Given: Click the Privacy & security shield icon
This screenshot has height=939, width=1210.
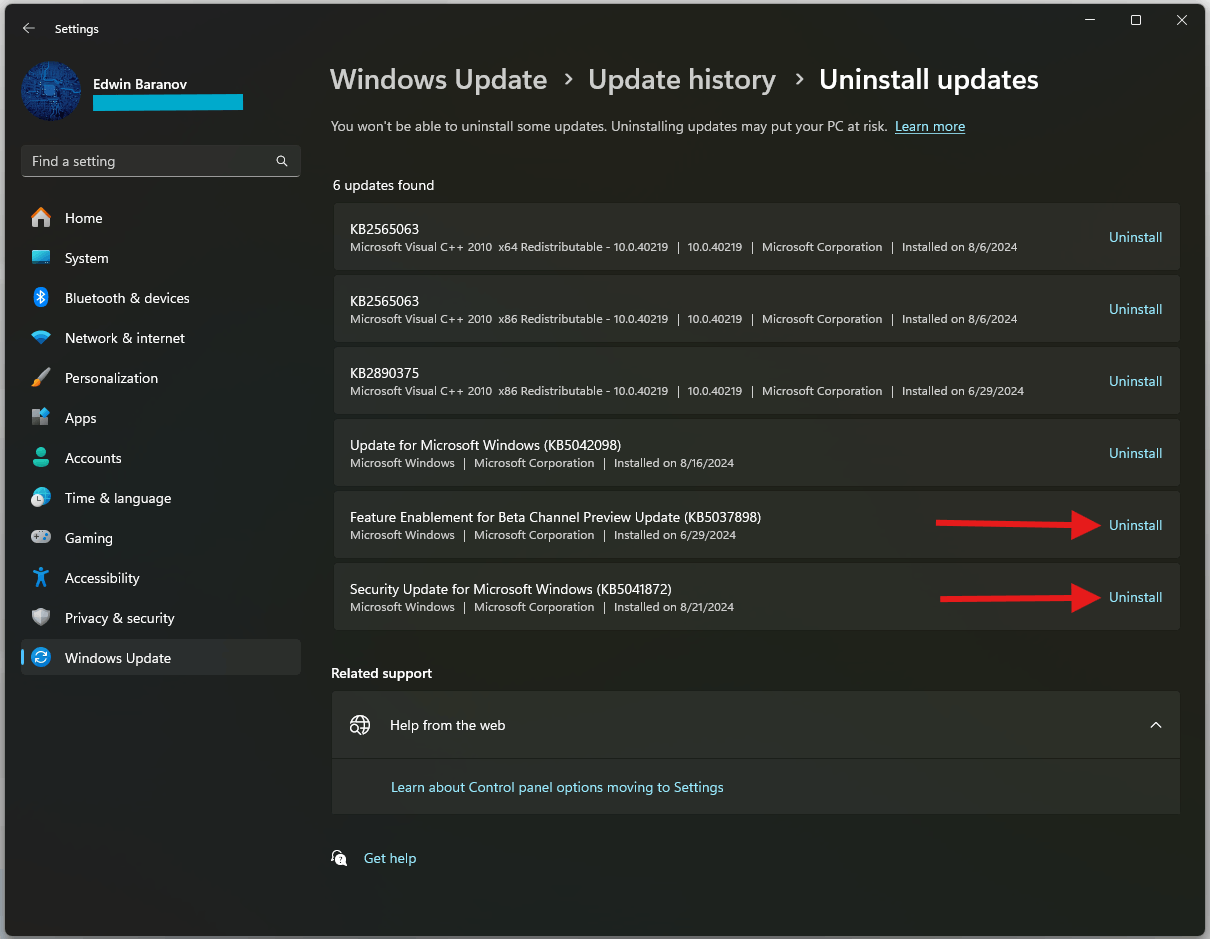Looking at the screenshot, I should [41, 618].
